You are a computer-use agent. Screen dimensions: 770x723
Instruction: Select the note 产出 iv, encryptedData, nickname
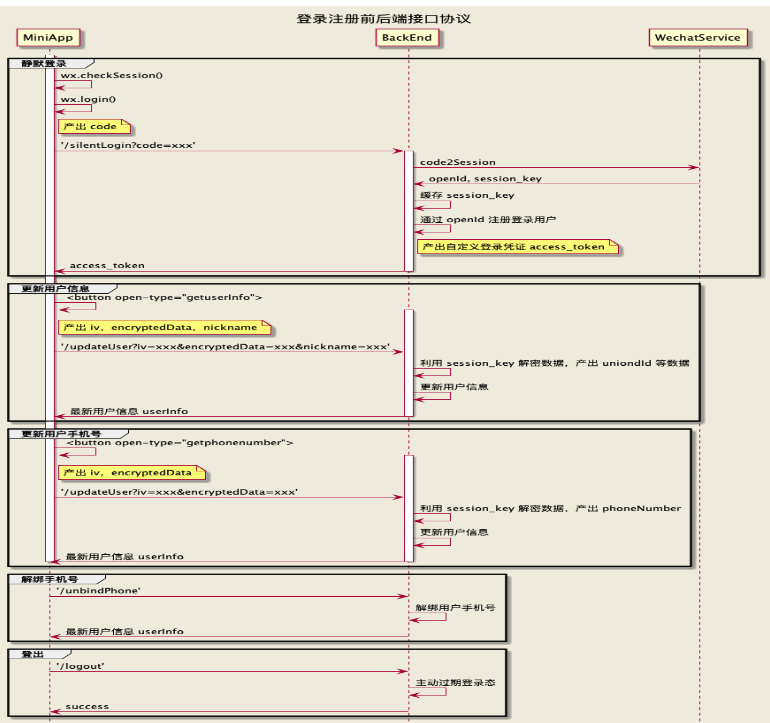(165, 328)
